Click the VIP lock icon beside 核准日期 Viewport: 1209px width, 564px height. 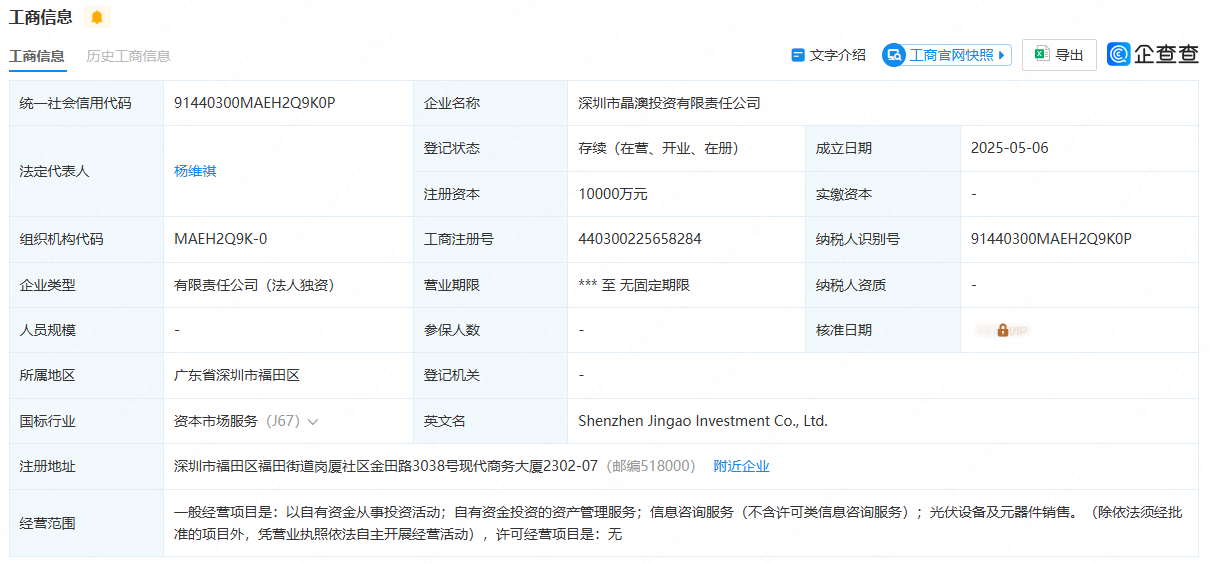1002,330
